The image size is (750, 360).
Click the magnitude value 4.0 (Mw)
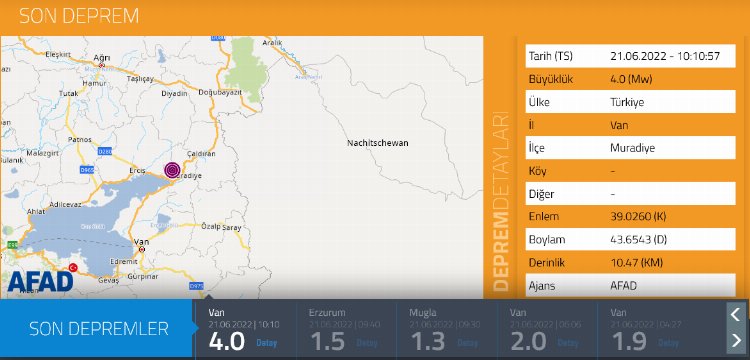[631, 79]
